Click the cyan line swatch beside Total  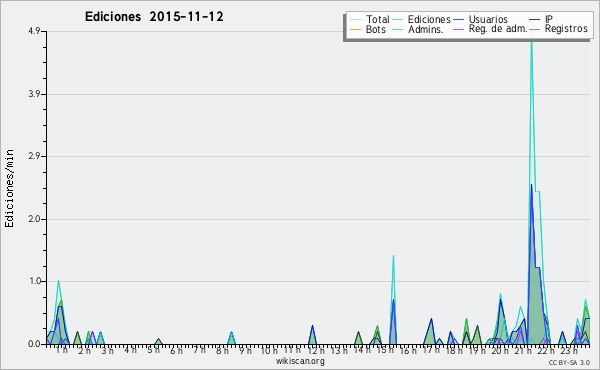[355, 20]
